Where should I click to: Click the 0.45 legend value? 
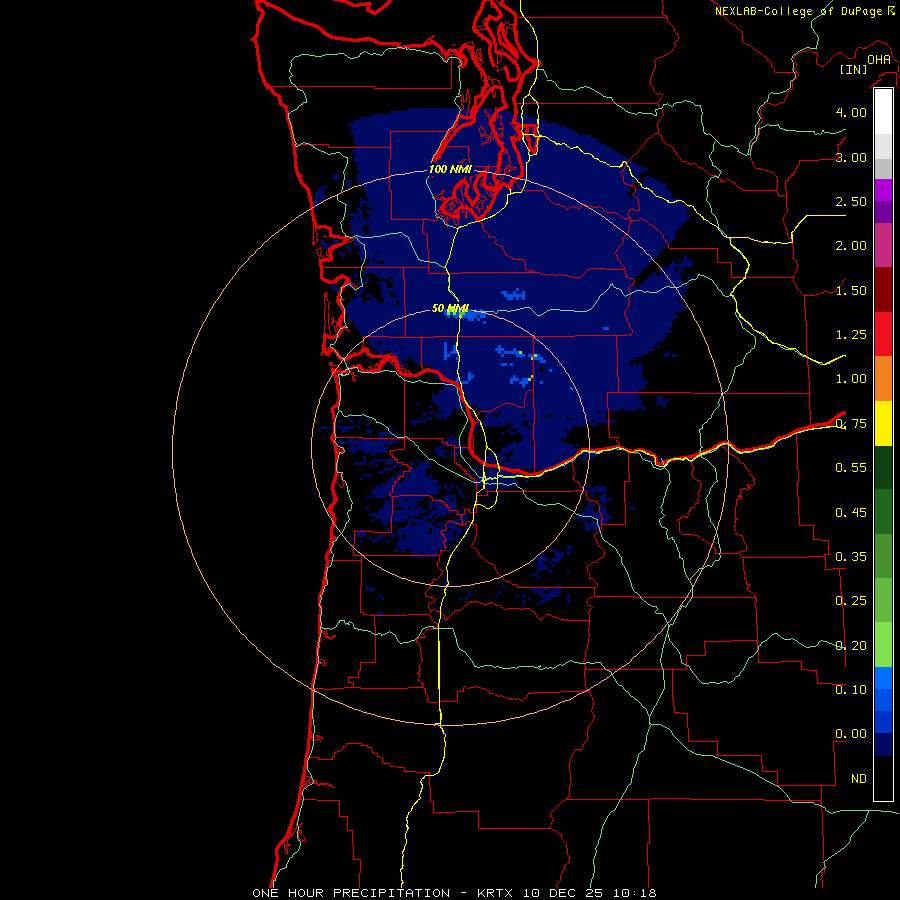click(851, 512)
